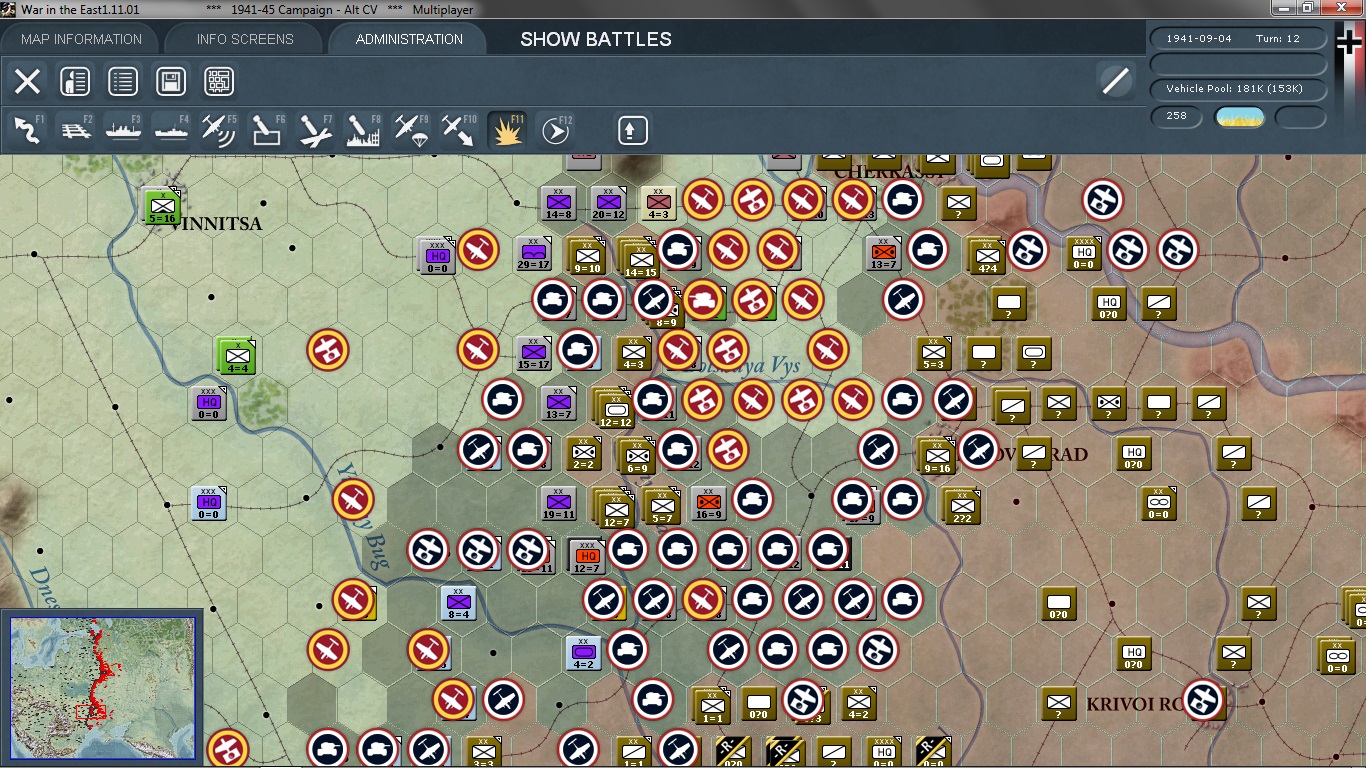The width and height of the screenshot is (1366, 768).
Task: Select the F6 bomb unit mode icon
Action: click(x=267, y=130)
